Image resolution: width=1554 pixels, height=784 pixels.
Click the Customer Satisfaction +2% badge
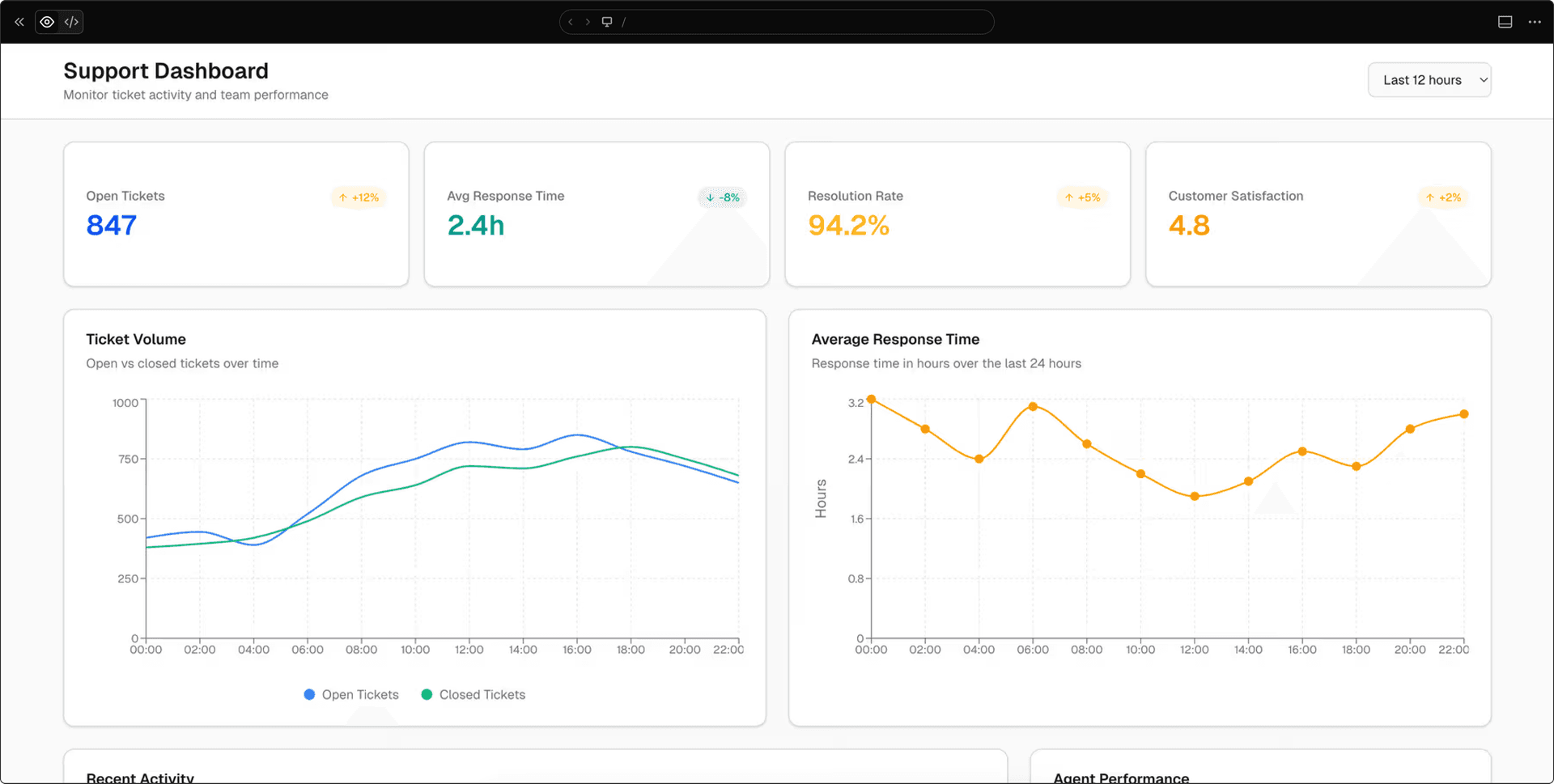pos(1443,197)
